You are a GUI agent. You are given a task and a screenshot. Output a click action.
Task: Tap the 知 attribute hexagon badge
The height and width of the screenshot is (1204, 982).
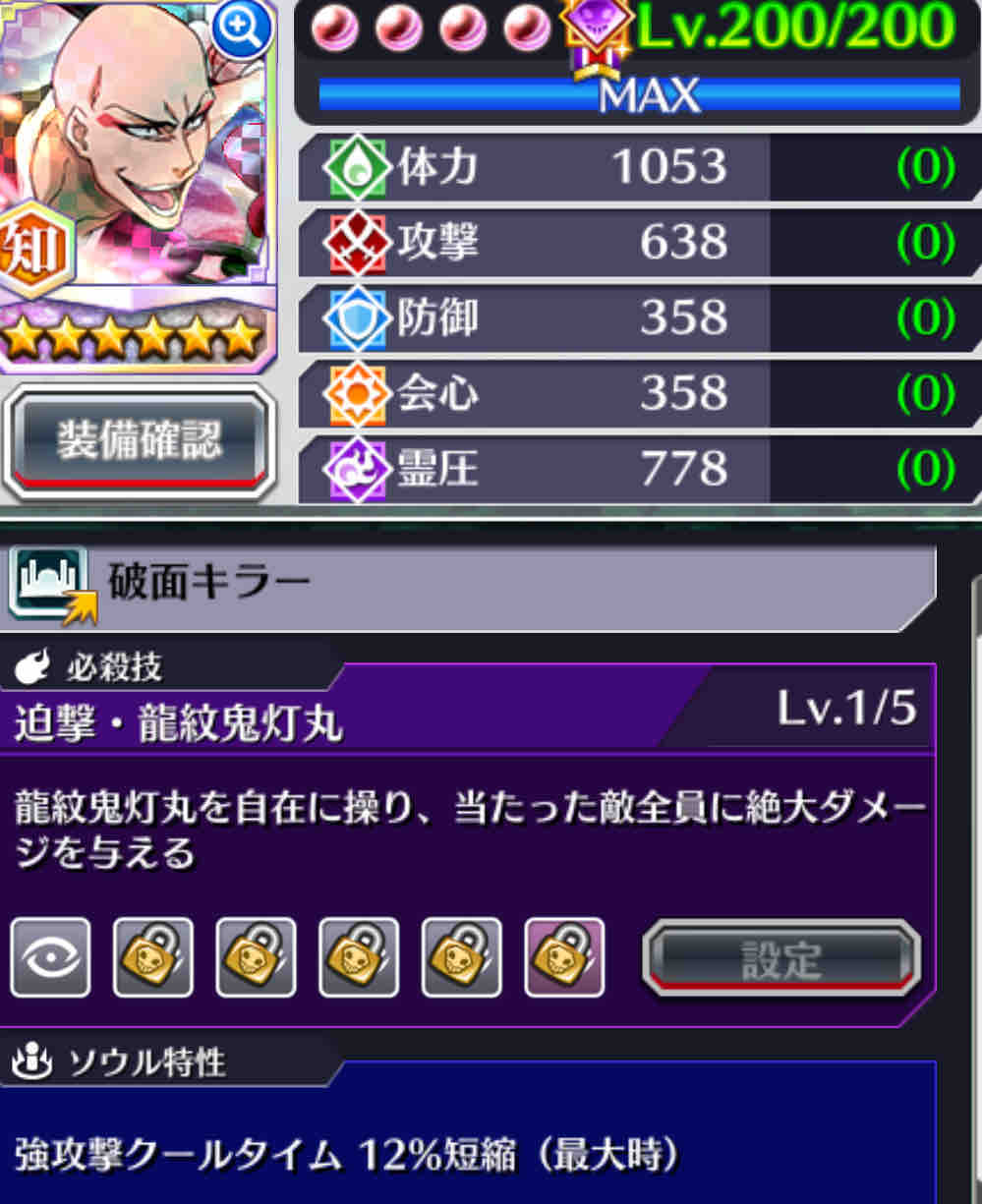pos(34,250)
